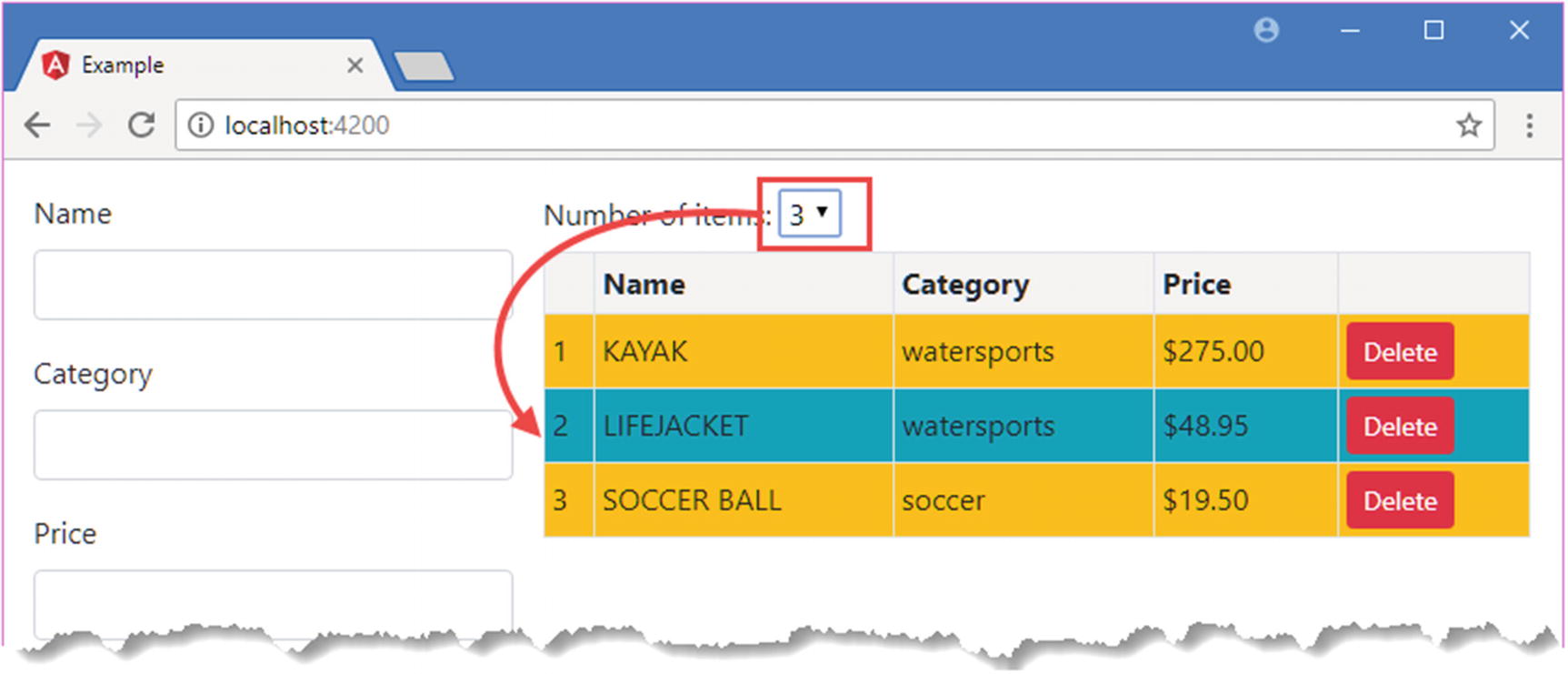The image size is (1568, 674).
Task: Open the Chrome three-dot menu
Action: pyautogui.click(x=1530, y=126)
